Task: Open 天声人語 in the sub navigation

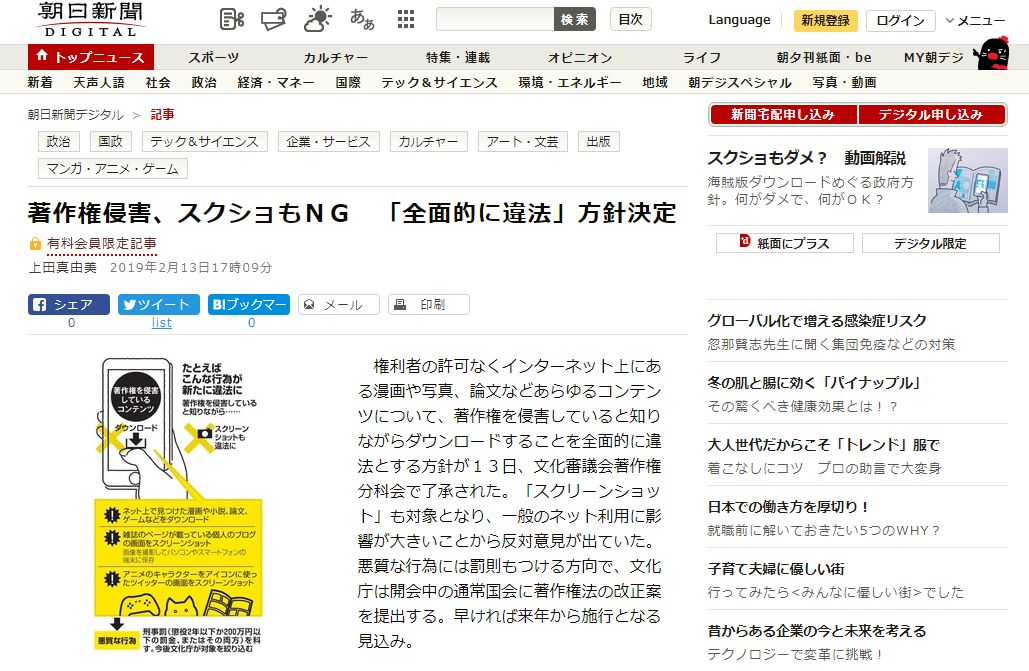Action: coord(99,82)
